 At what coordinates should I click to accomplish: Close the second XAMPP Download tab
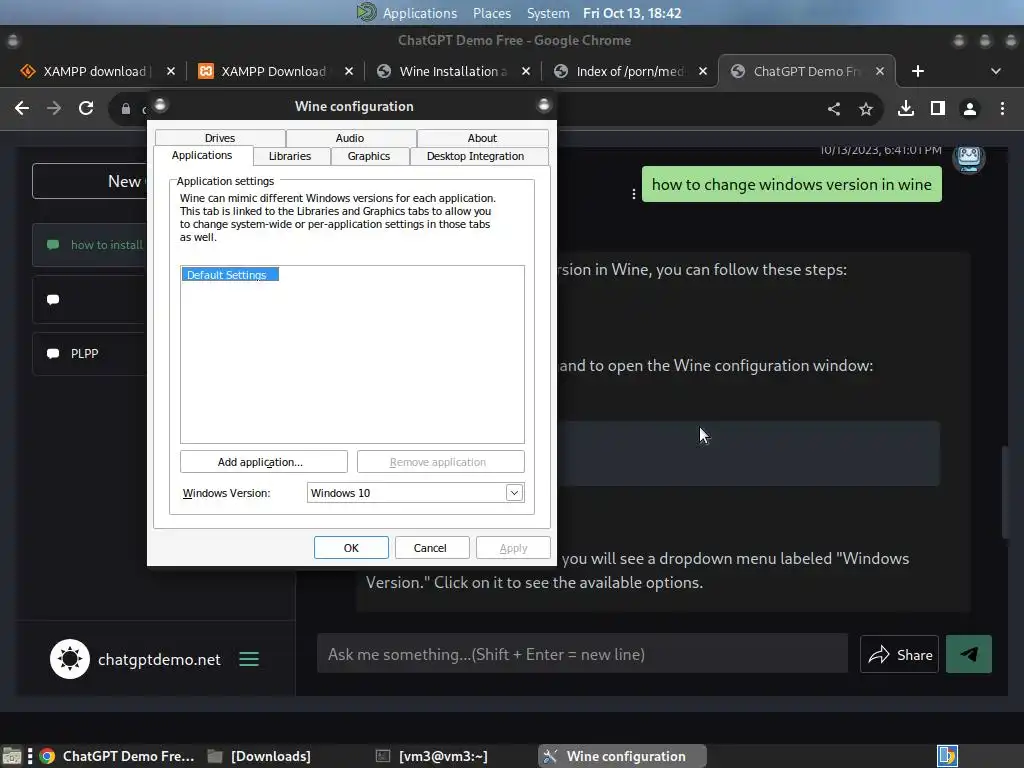click(x=349, y=71)
